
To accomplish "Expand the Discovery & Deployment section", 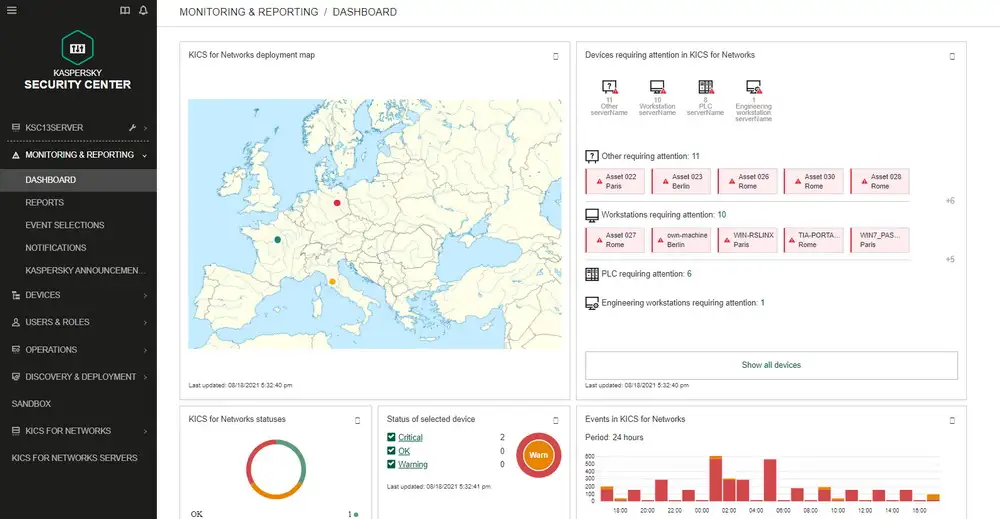I will point(78,377).
